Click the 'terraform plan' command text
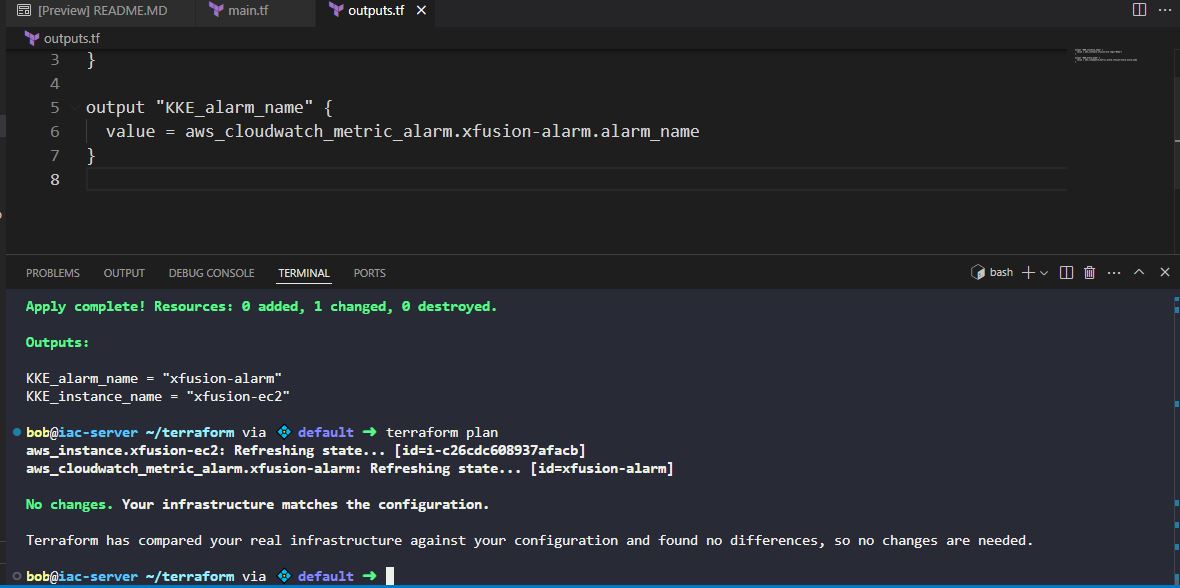The image size is (1180, 588). 442,432
